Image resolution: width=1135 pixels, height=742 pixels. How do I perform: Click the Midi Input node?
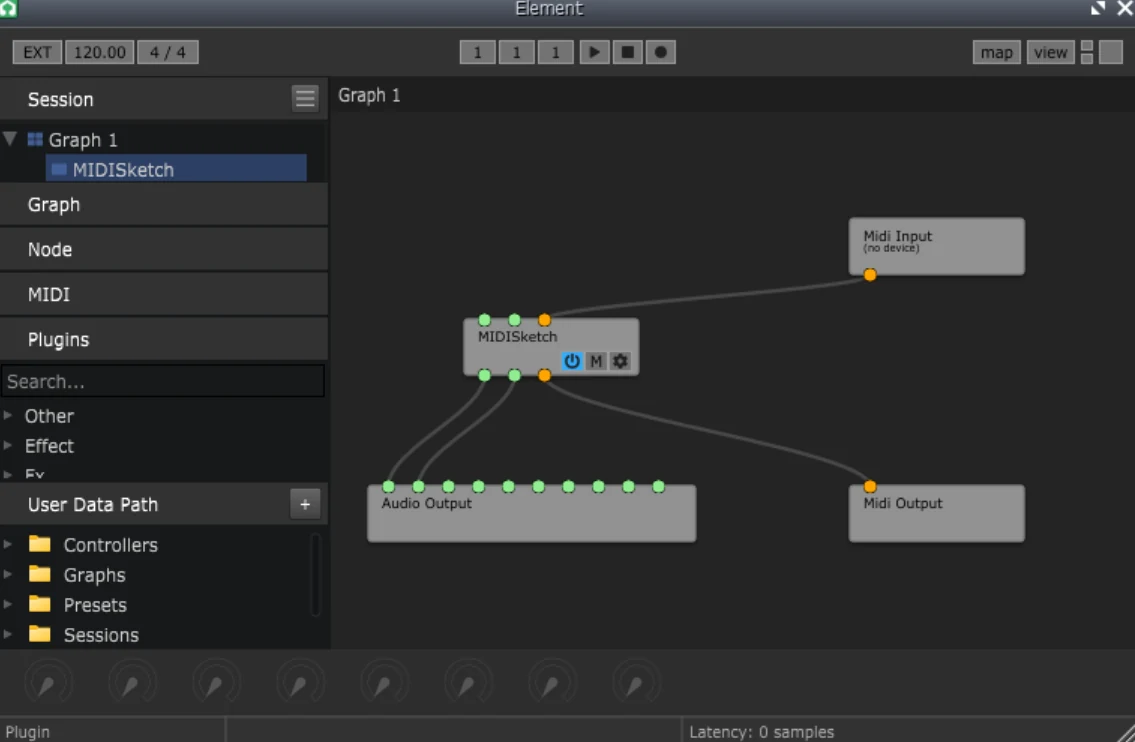click(936, 246)
